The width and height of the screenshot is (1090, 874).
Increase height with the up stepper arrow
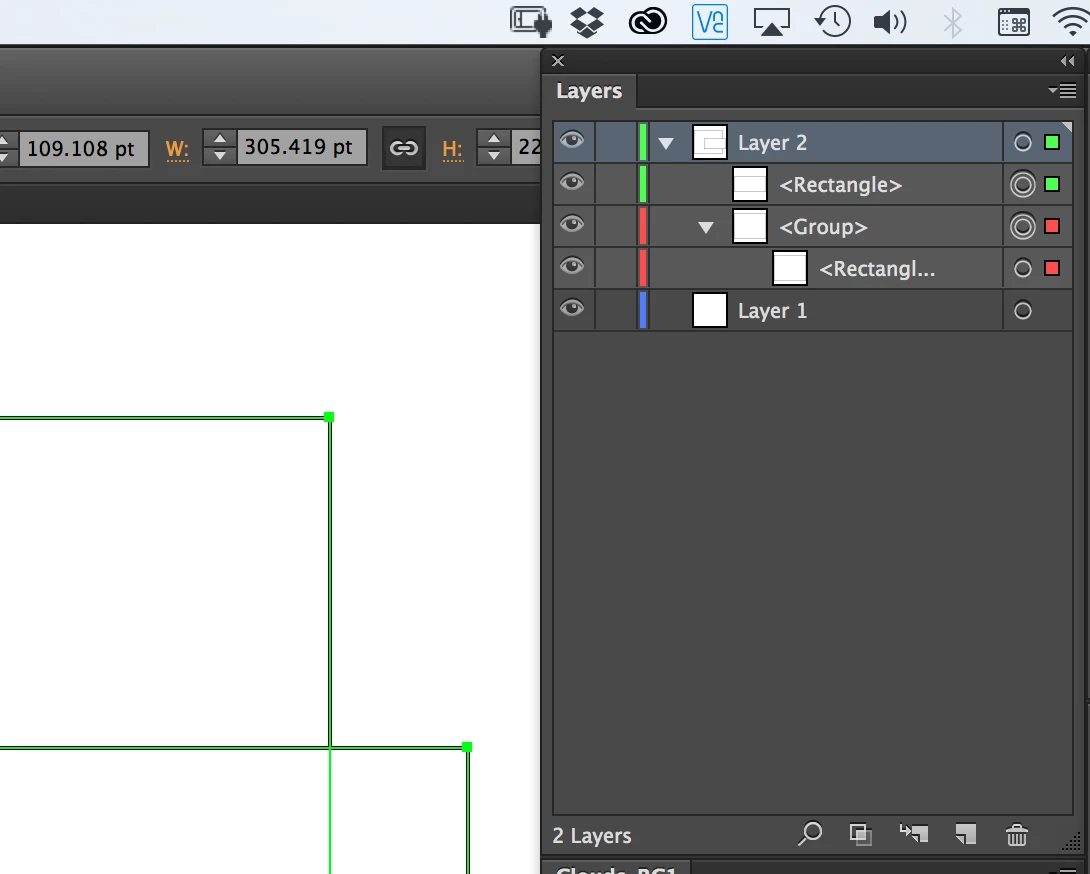(494, 139)
